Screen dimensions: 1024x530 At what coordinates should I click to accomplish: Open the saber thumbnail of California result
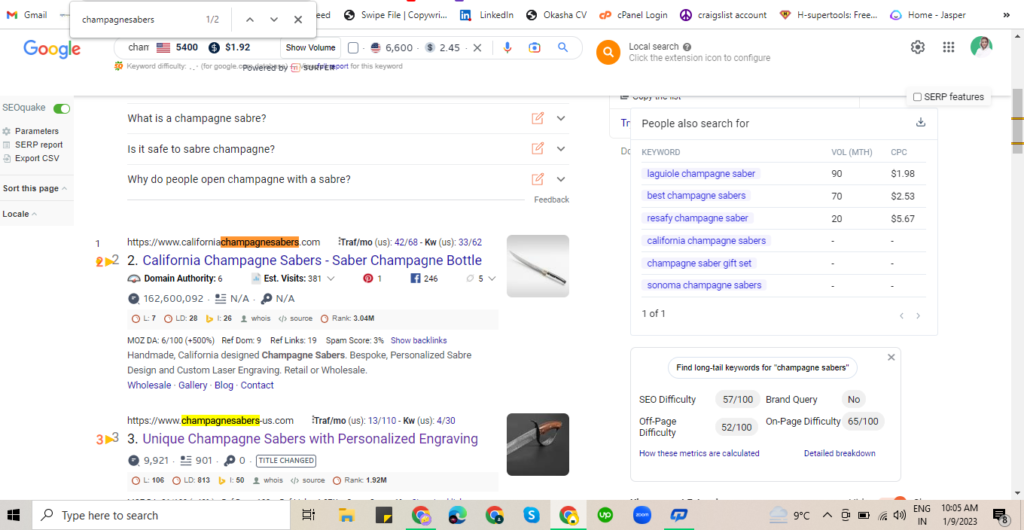[x=537, y=266]
